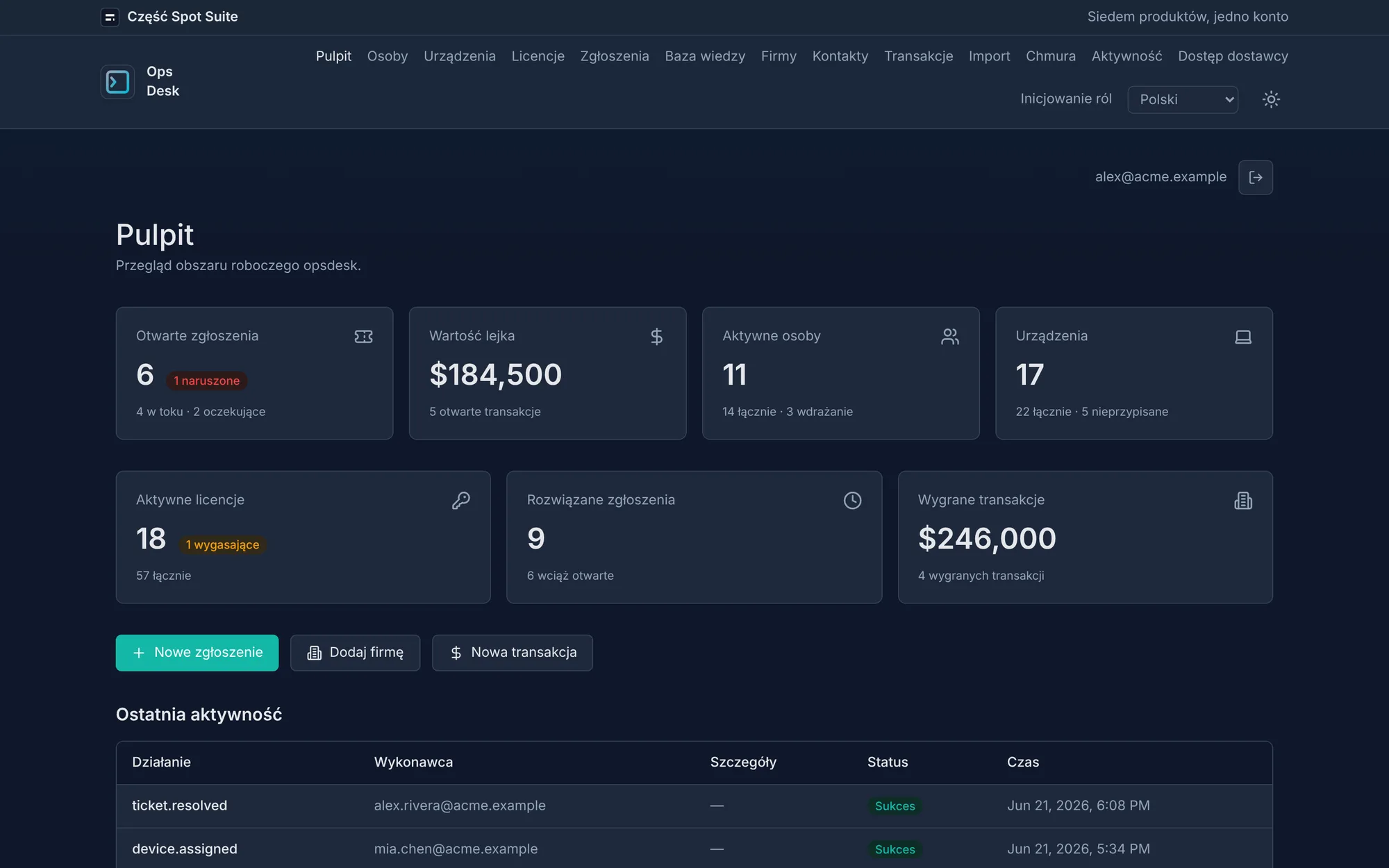Click the Jun 21, 2026, 6:08 PM timestamp
The height and width of the screenshot is (868, 1389).
pyautogui.click(x=1079, y=806)
